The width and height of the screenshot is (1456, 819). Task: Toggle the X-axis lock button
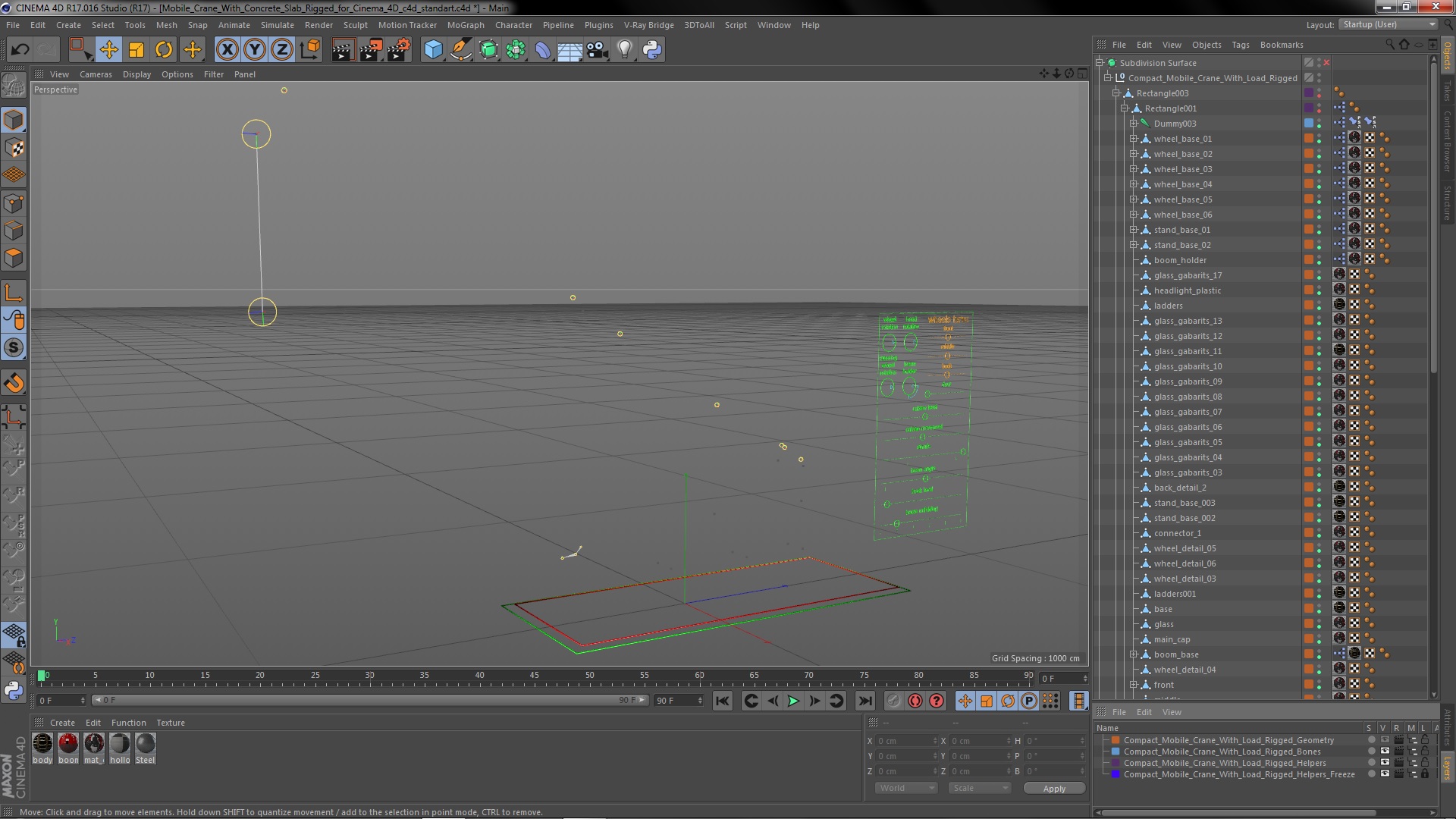[x=227, y=50]
